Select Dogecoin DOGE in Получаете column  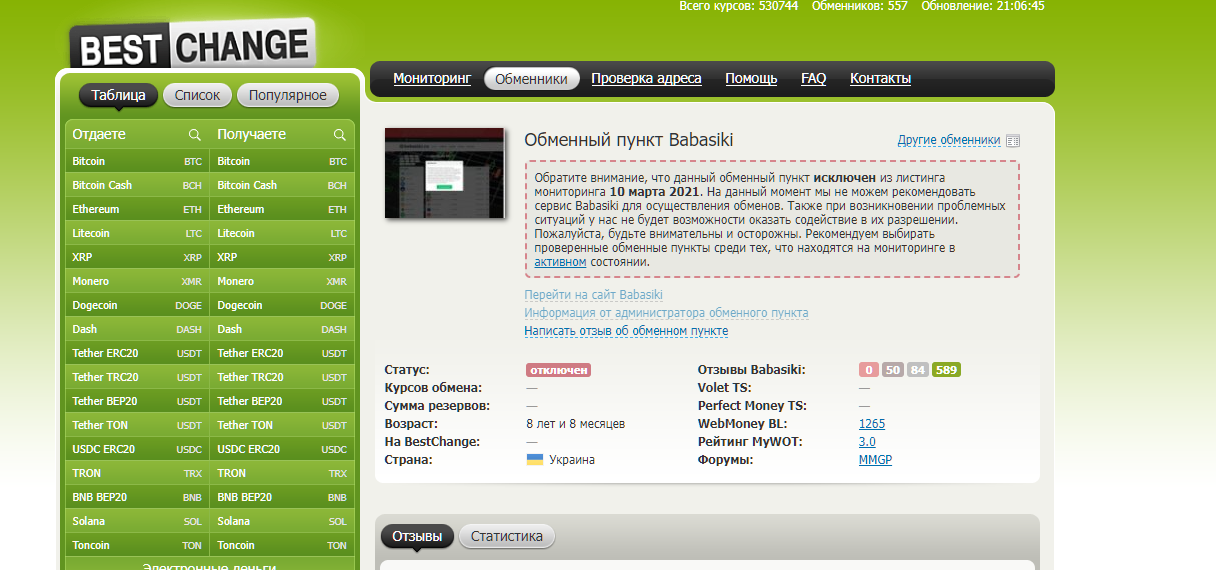pos(282,305)
